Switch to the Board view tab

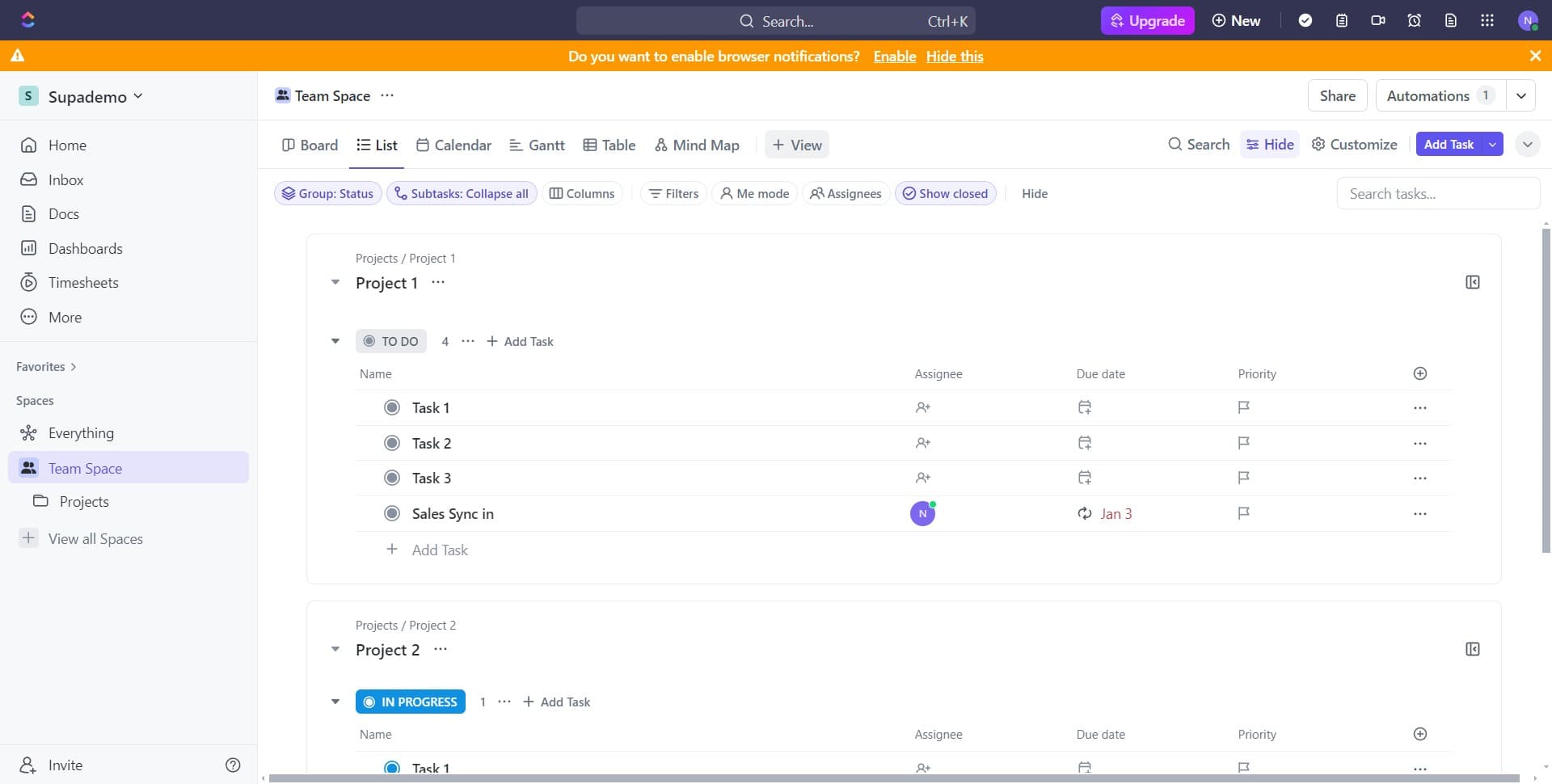point(309,145)
